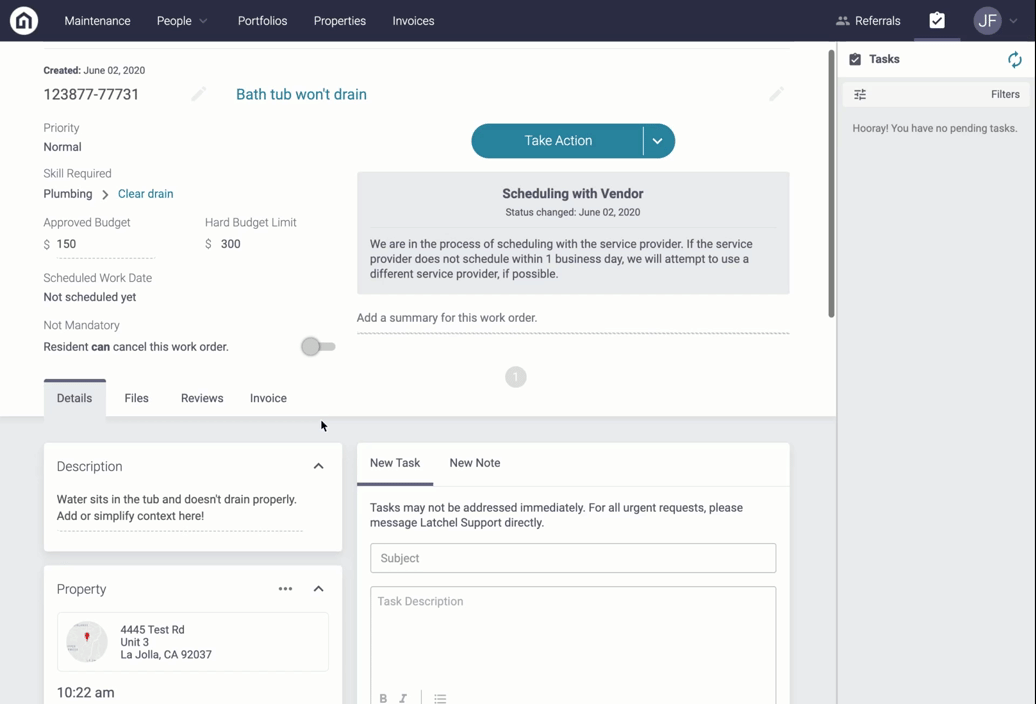
Task: Switch to the Files tab
Action: (x=136, y=398)
